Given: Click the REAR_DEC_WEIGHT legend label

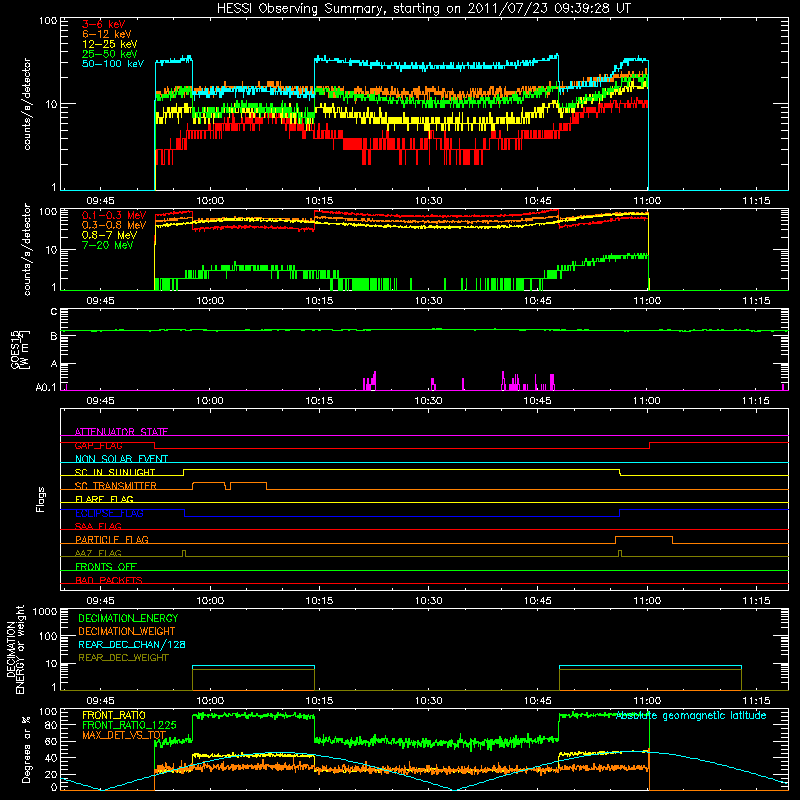Looking at the screenshot, I should pos(123,658).
